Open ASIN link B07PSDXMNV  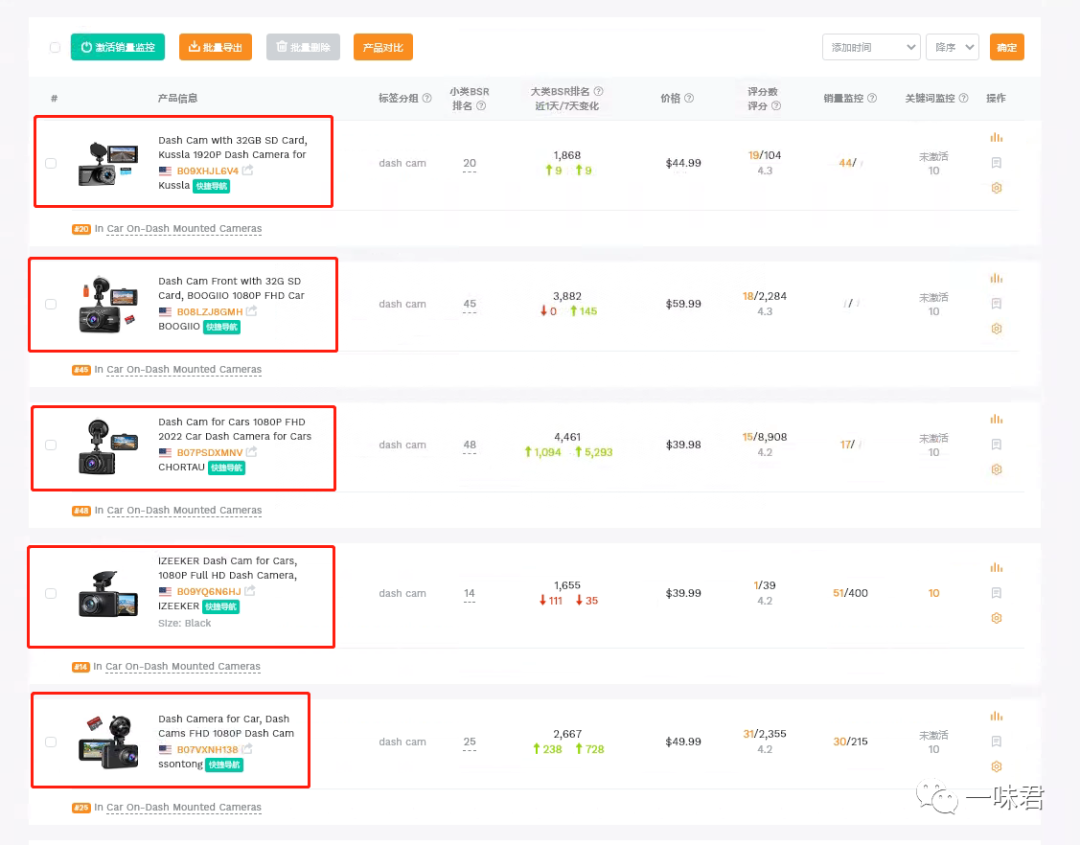tap(210, 453)
